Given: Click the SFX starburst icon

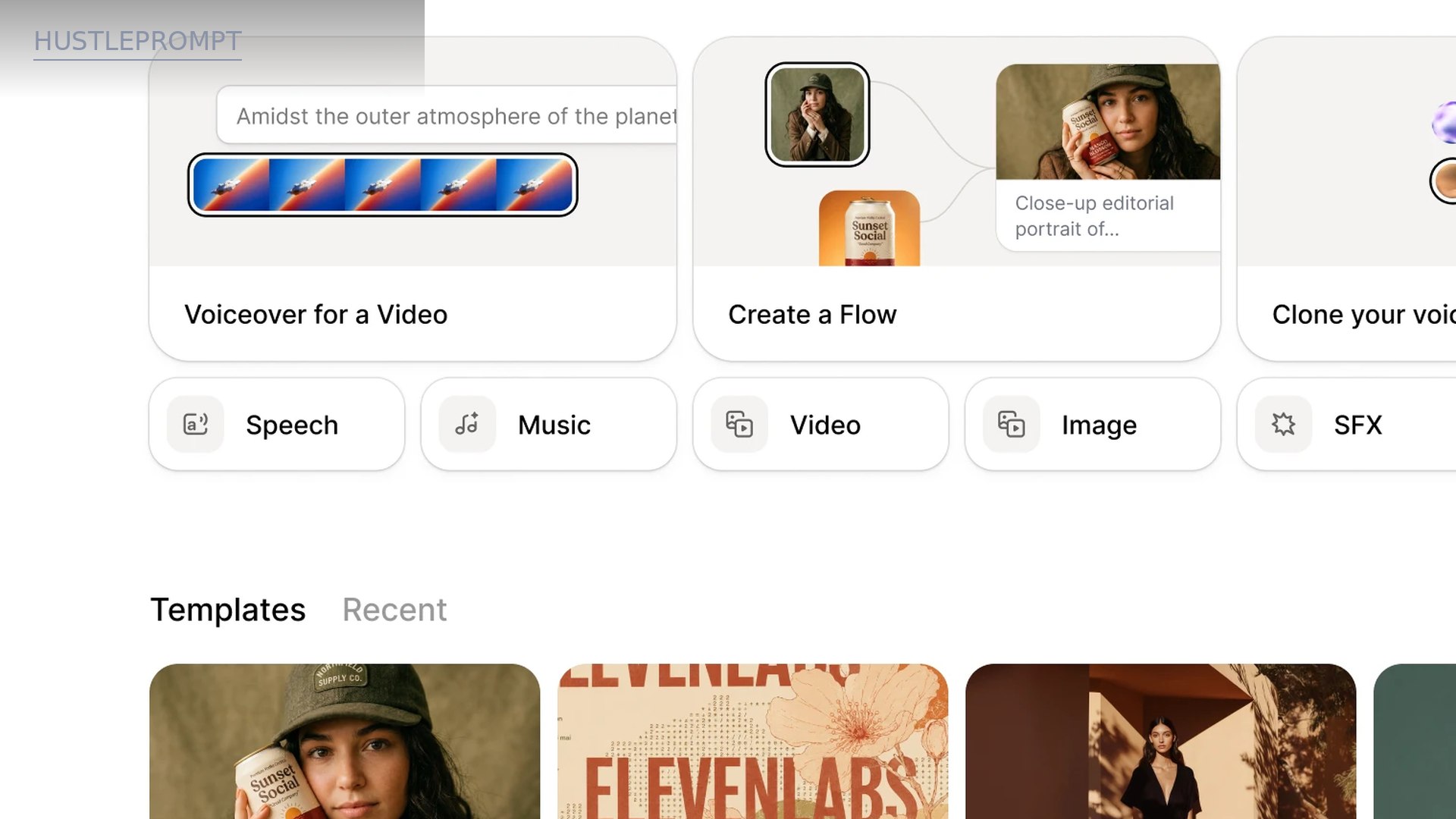Looking at the screenshot, I should click(x=1283, y=424).
